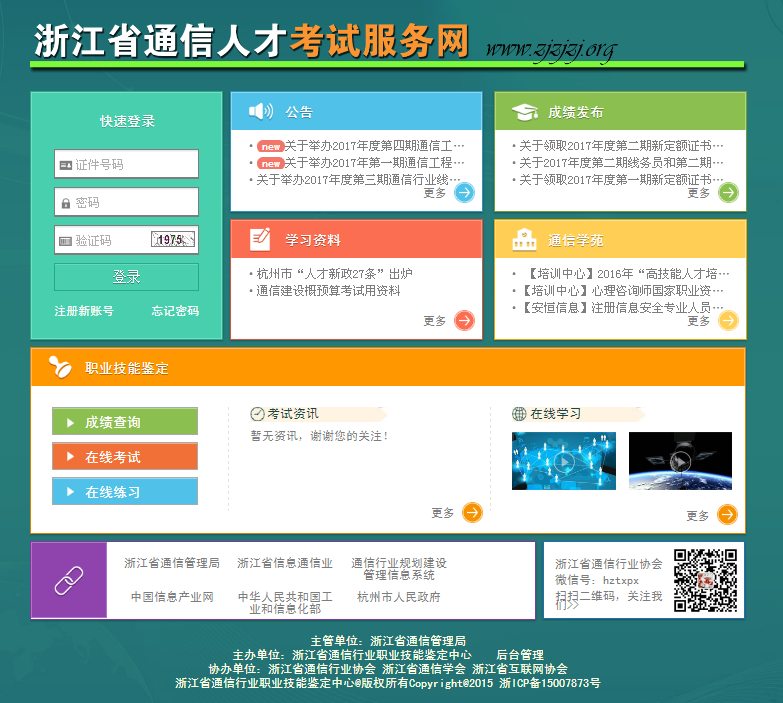
Task: Open the 浙江省通信管理局 friendly link
Action: coord(171,563)
